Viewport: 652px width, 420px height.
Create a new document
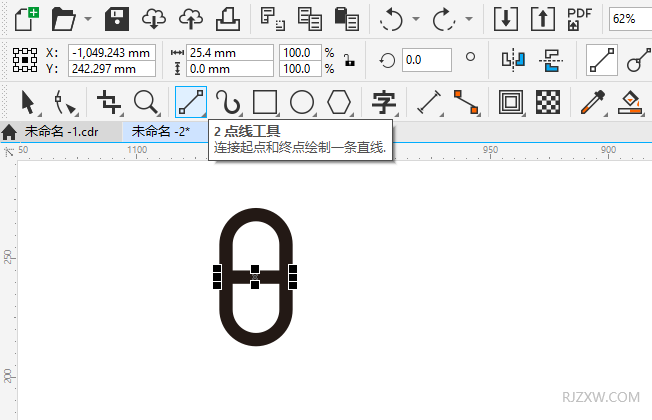[27, 19]
